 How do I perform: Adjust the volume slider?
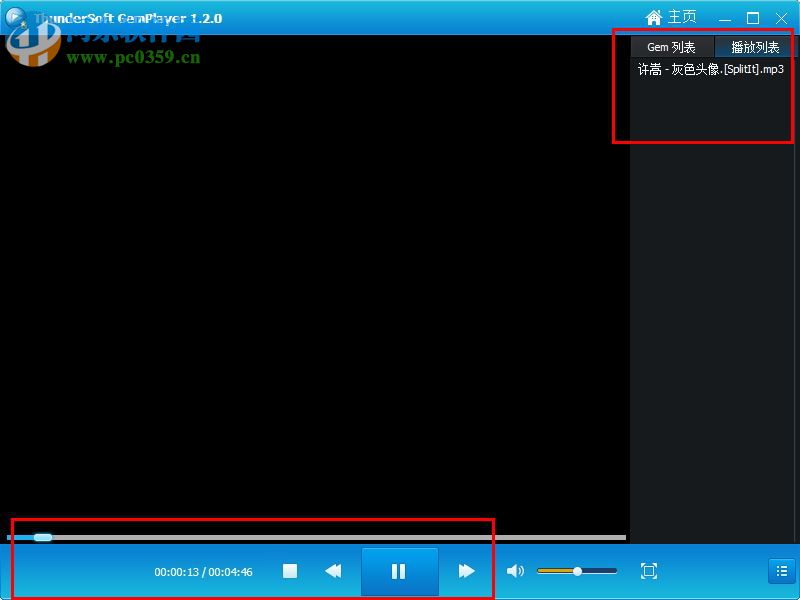[x=578, y=571]
